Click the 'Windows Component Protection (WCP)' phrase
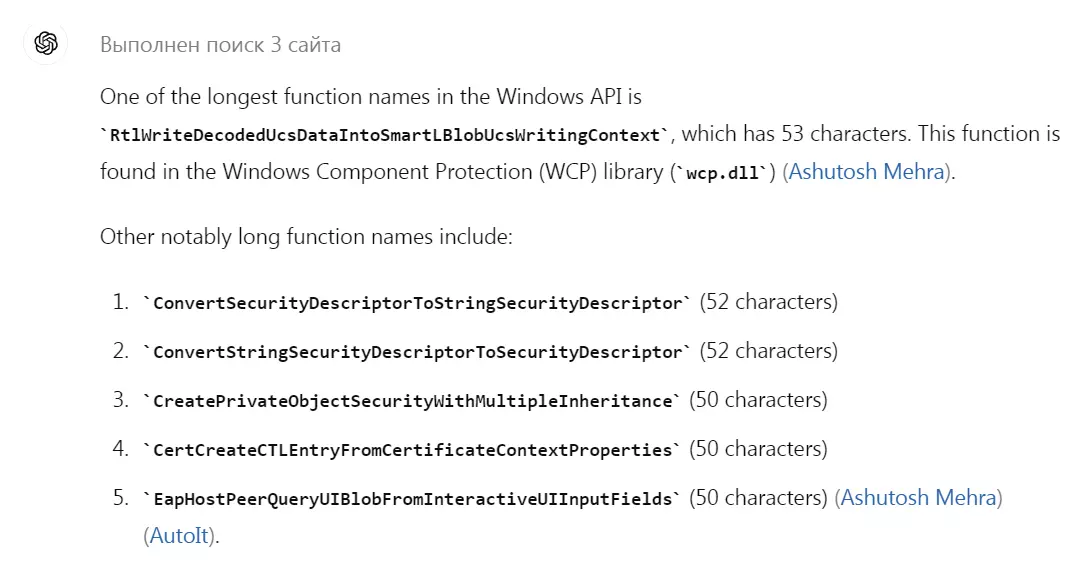 coord(409,172)
